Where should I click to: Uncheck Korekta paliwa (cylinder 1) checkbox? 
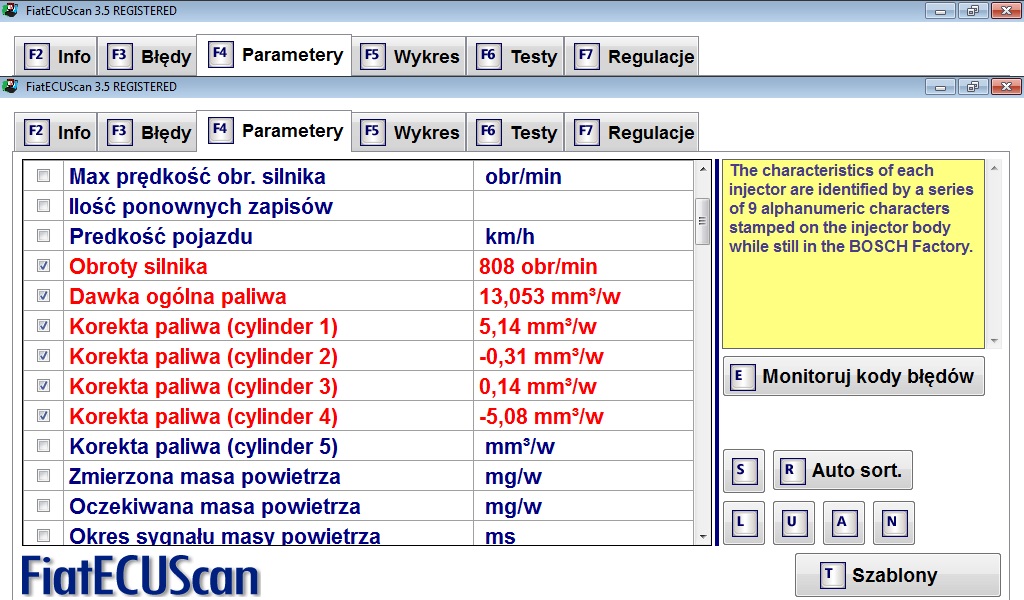44,326
